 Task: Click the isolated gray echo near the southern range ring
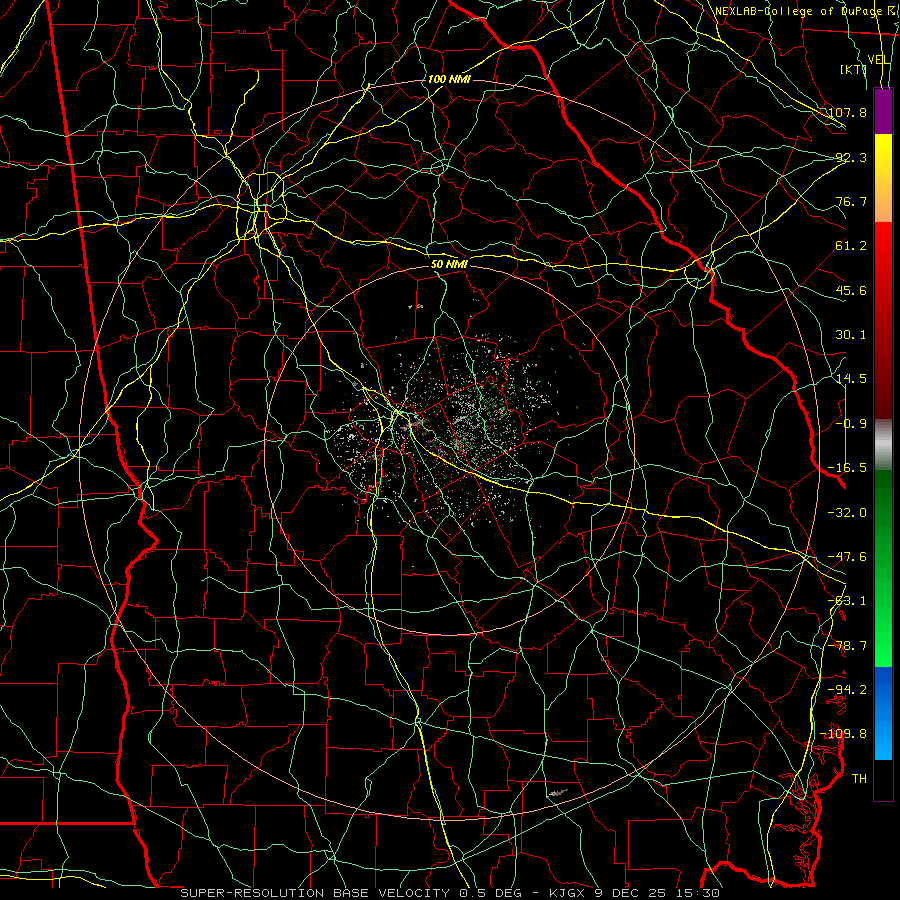[x=557, y=793]
